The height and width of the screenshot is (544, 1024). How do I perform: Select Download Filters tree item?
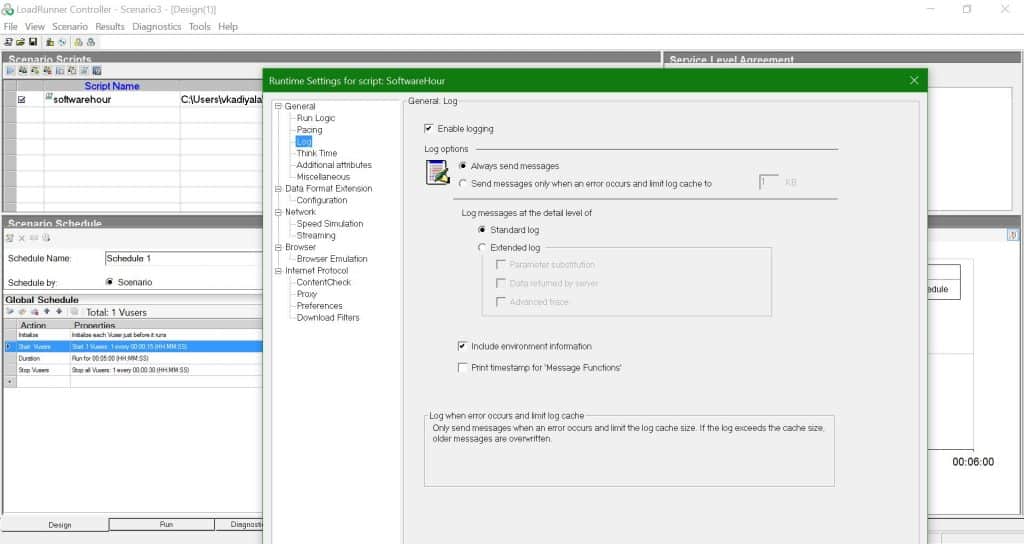[328, 317]
